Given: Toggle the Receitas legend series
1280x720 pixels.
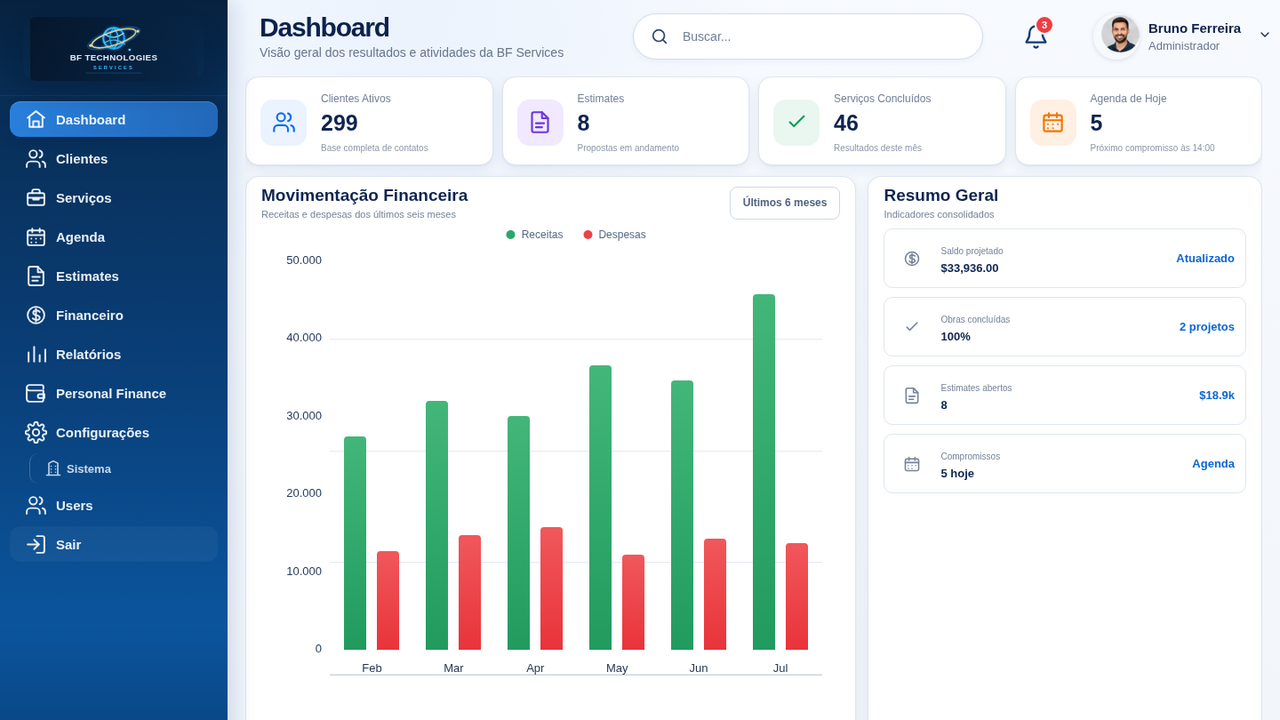Looking at the screenshot, I should [535, 235].
